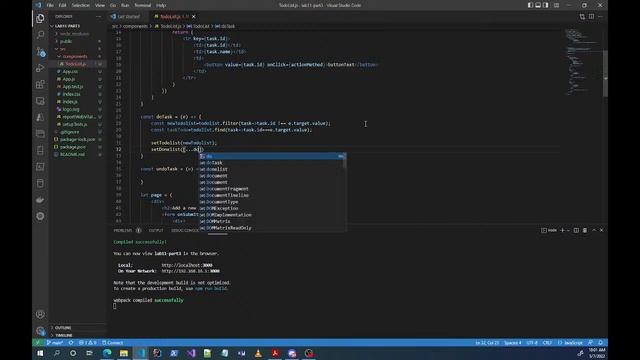This screenshot has height=360, width=640.
Task: Collapse the components folder
Action: tap(77, 56)
